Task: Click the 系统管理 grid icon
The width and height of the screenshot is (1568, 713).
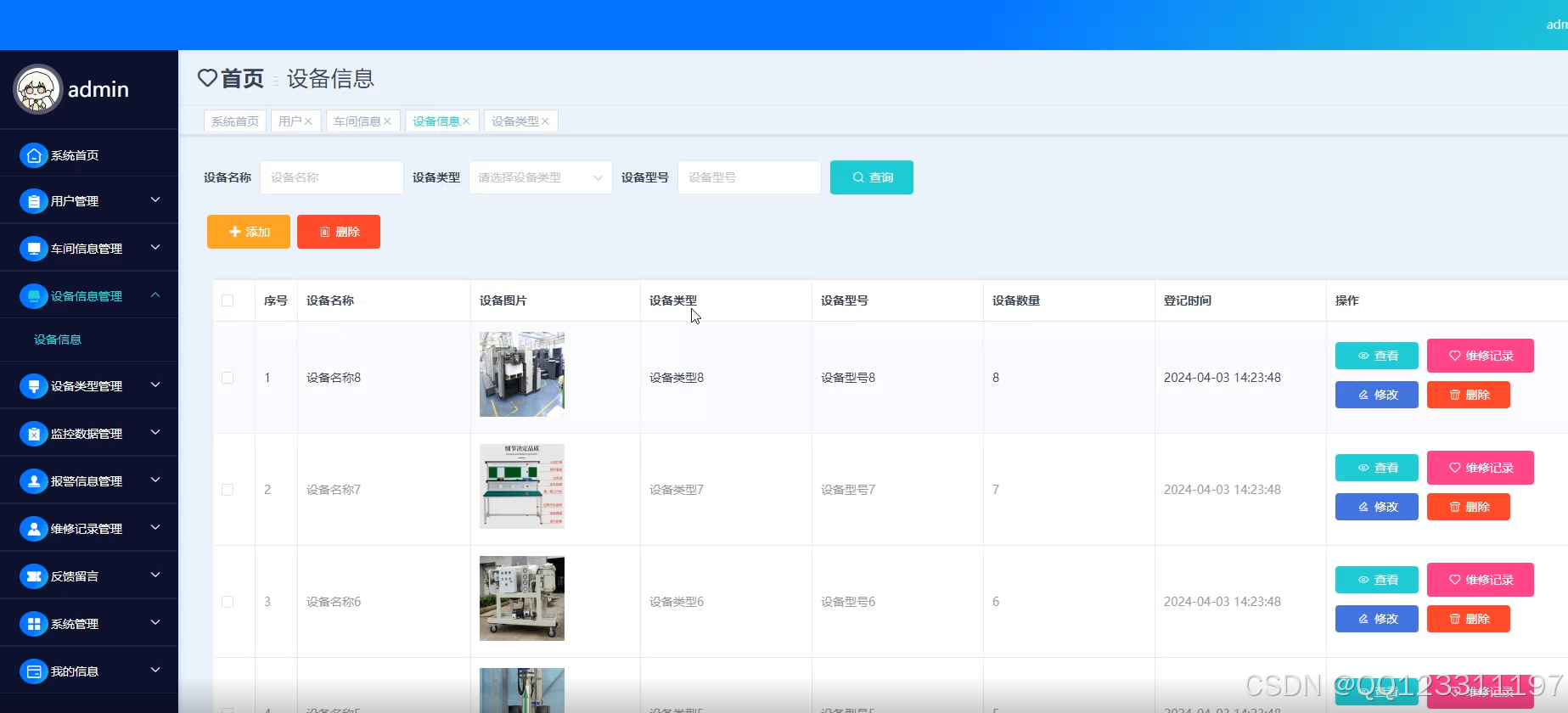Action: [34, 624]
